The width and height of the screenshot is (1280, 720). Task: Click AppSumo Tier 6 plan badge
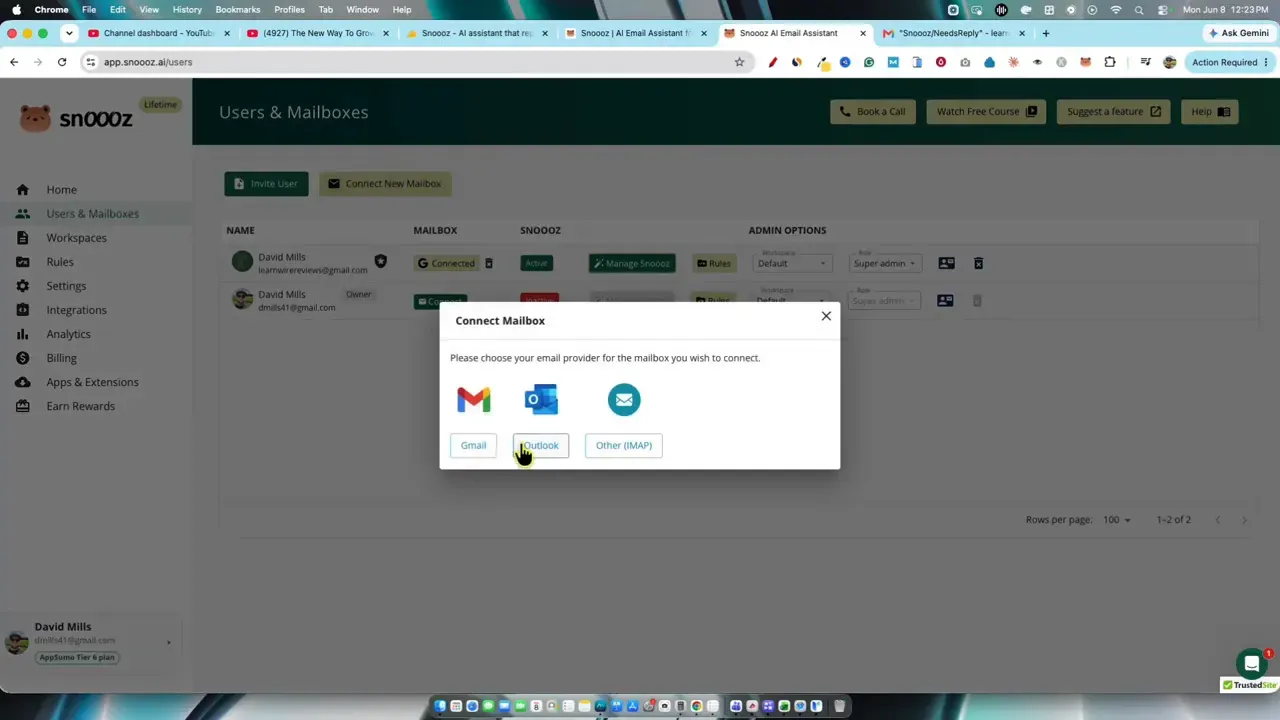click(77, 657)
